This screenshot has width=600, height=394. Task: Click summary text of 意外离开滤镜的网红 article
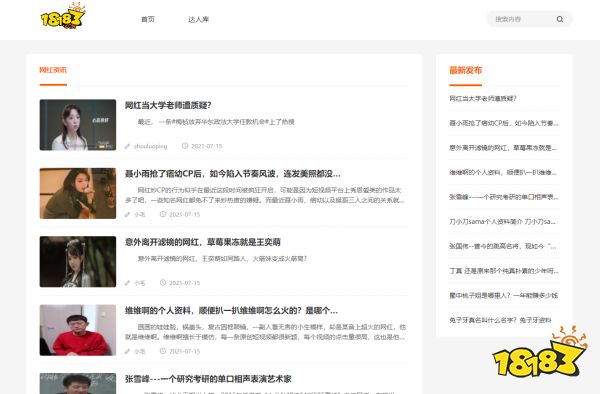pos(222,259)
